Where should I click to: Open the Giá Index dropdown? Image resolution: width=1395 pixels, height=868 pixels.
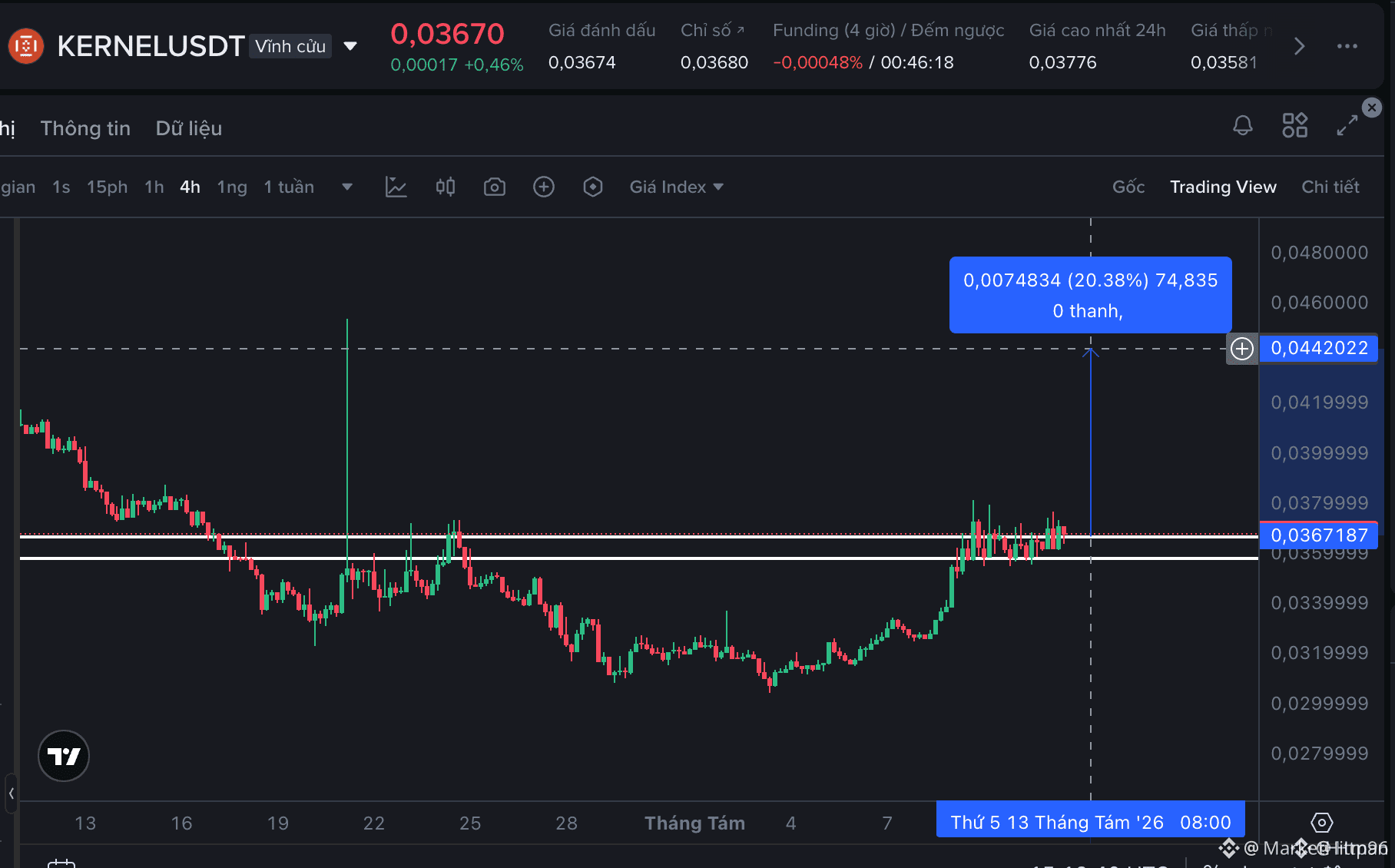[x=677, y=187]
